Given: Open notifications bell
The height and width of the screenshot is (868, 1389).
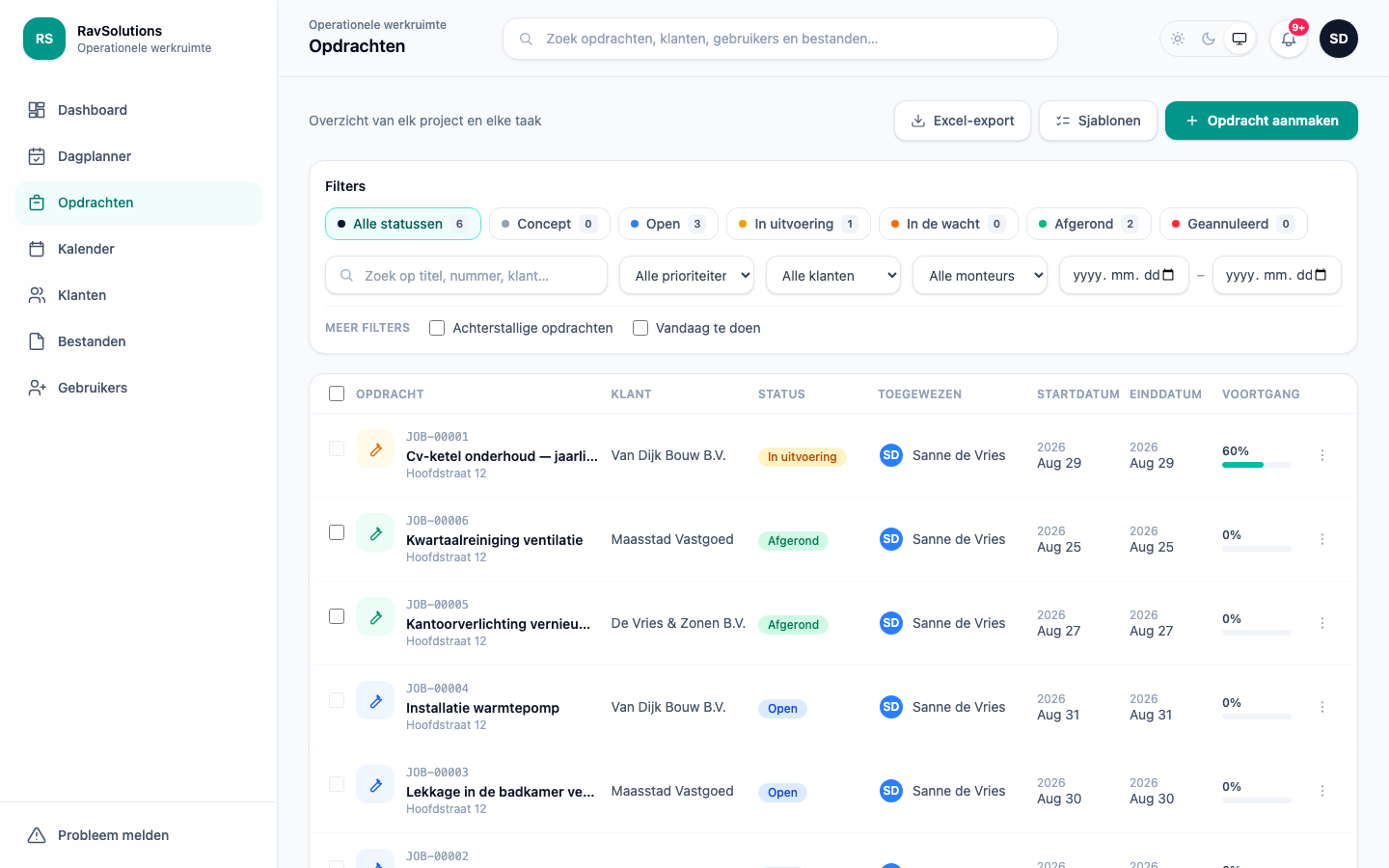Looking at the screenshot, I should click(x=1289, y=39).
